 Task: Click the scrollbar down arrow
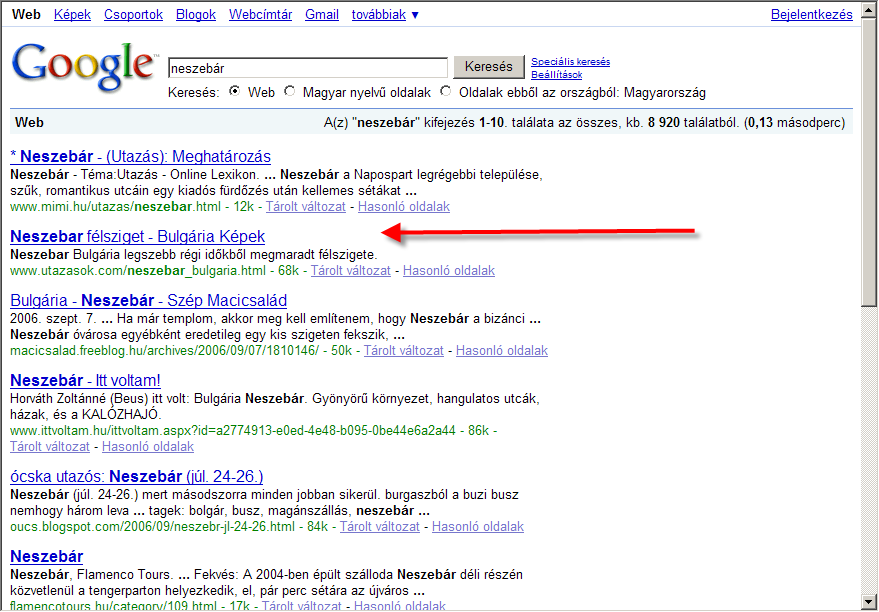869,602
